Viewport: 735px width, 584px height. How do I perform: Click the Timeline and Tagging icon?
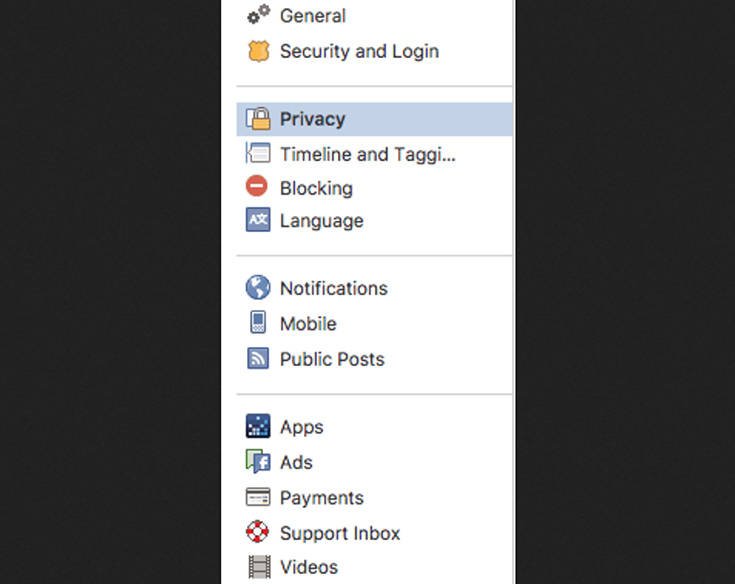coord(258,153)
